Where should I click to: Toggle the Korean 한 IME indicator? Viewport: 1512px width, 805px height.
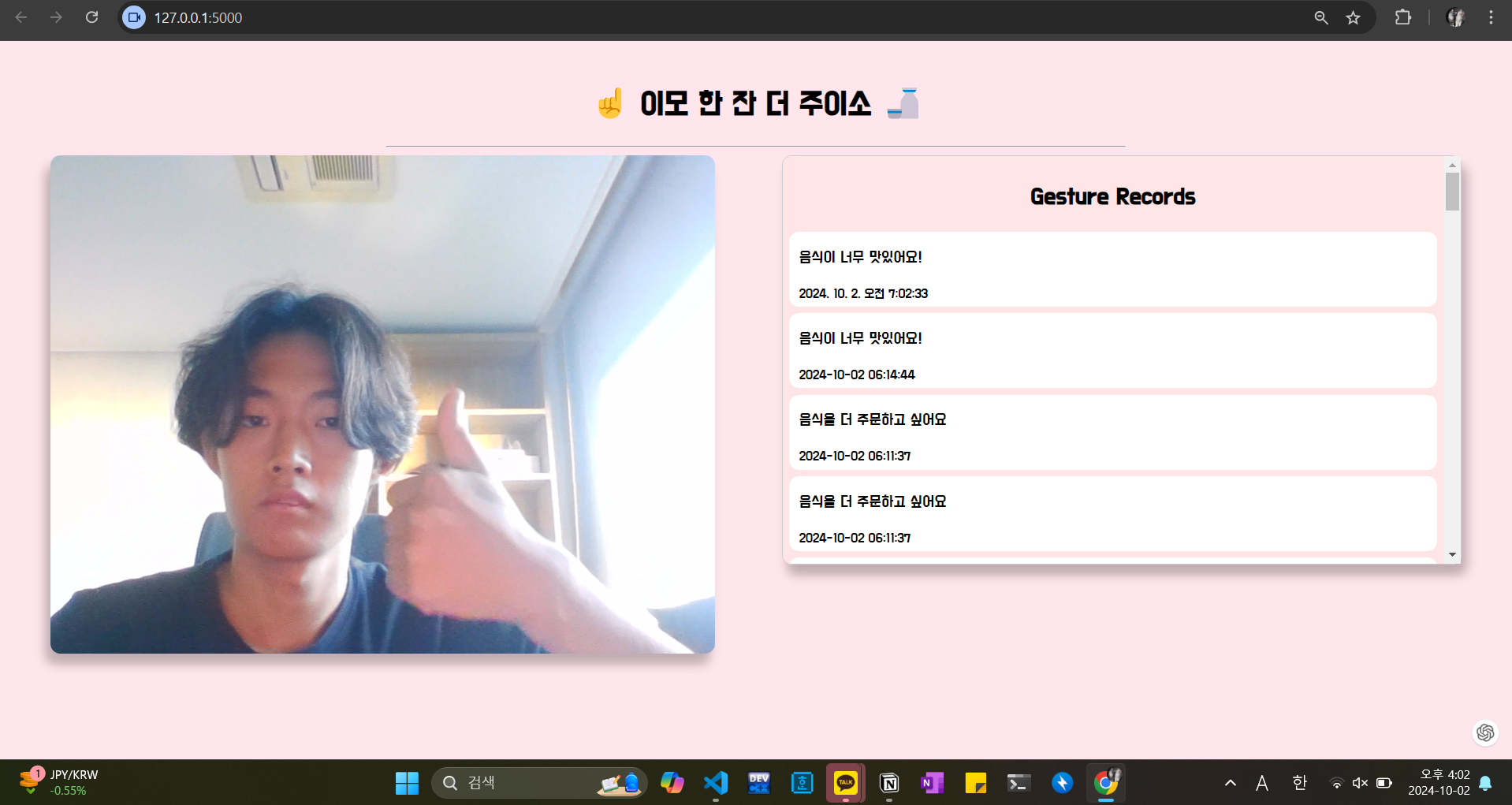coord(1299,783)
